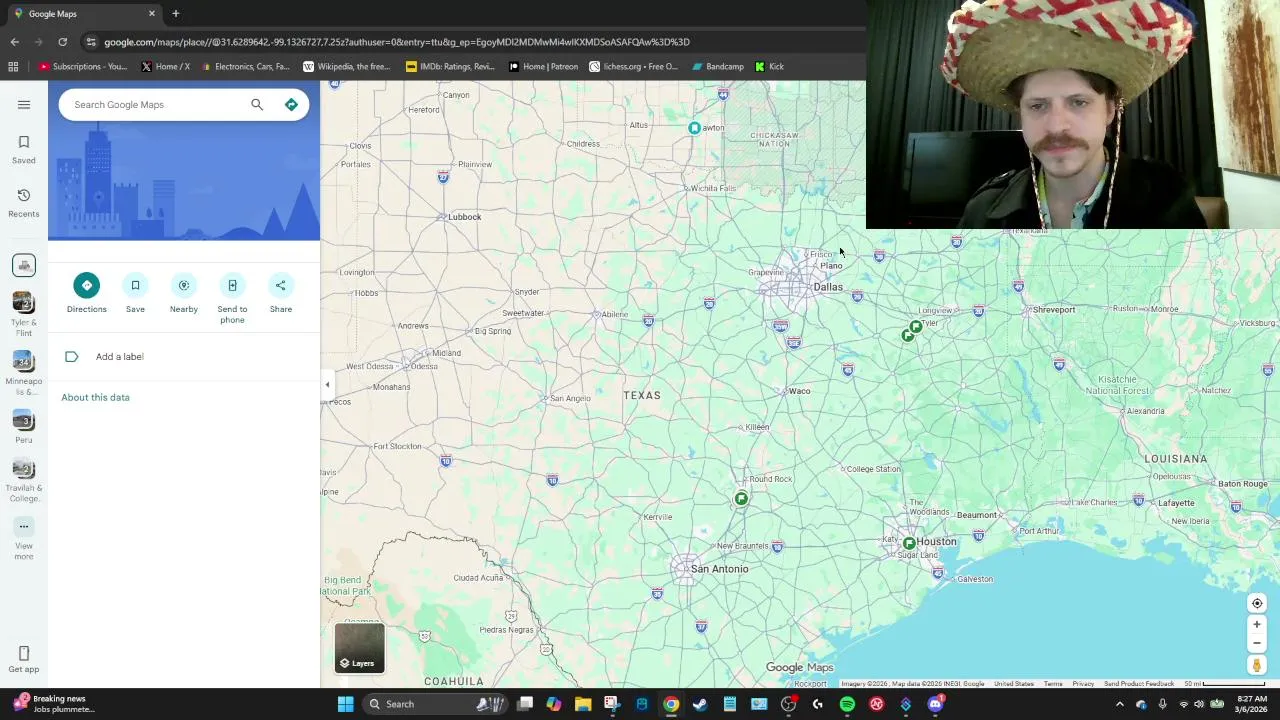
Task: Open the Google Maps hamburger menu
Action: click(x=24, y=104)
